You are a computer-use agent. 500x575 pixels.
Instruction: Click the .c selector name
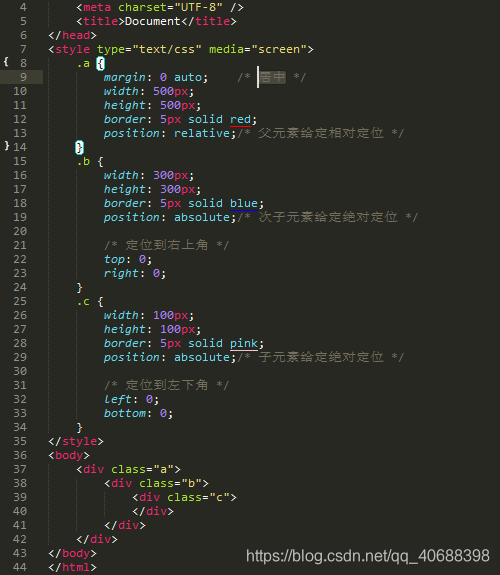tap(83, 301)
